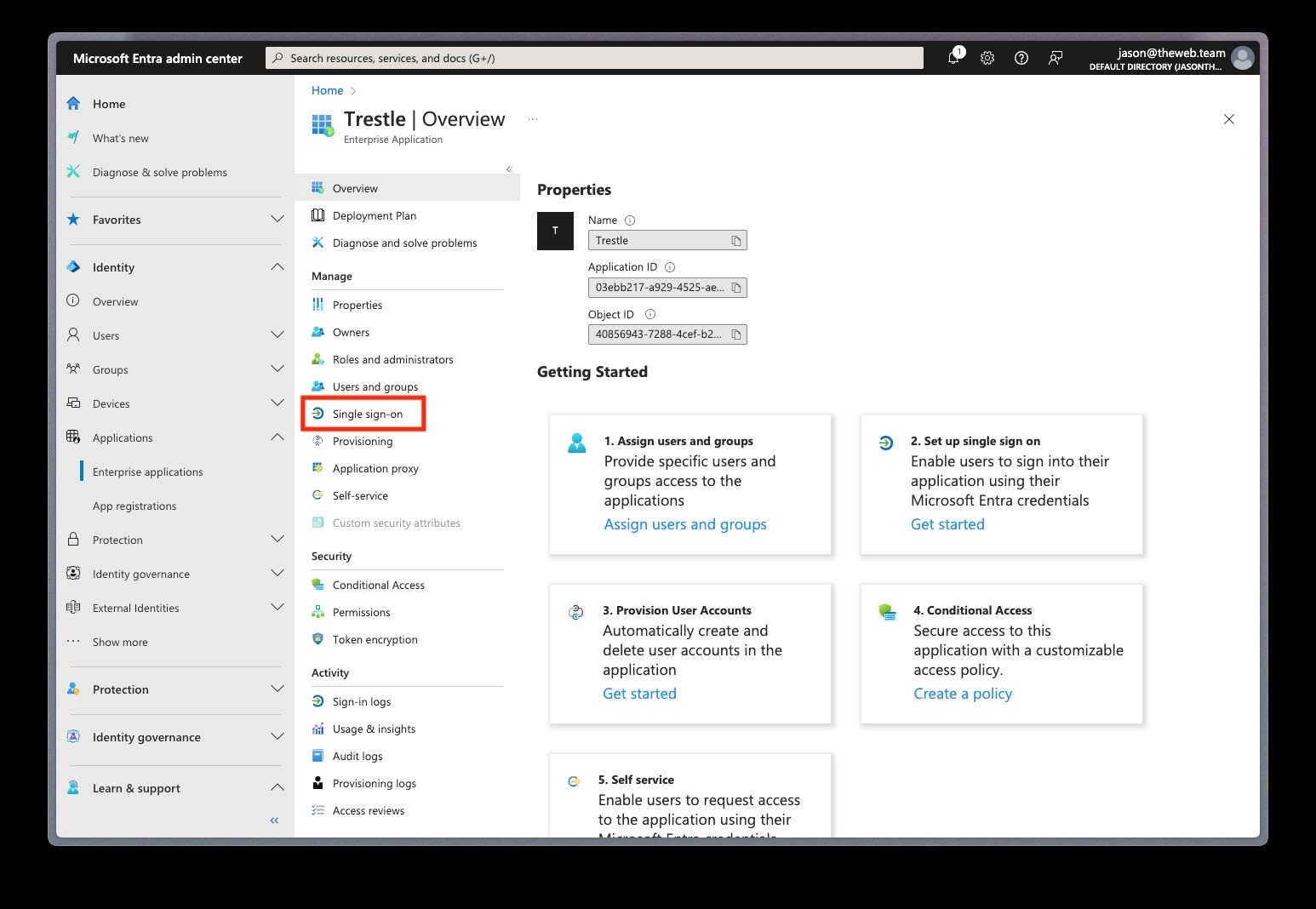Image resolution: width=1316 pixels, height=909 pixels.
Task: Click Get started under Set up single sign on
Action: (x=947, y=524)
